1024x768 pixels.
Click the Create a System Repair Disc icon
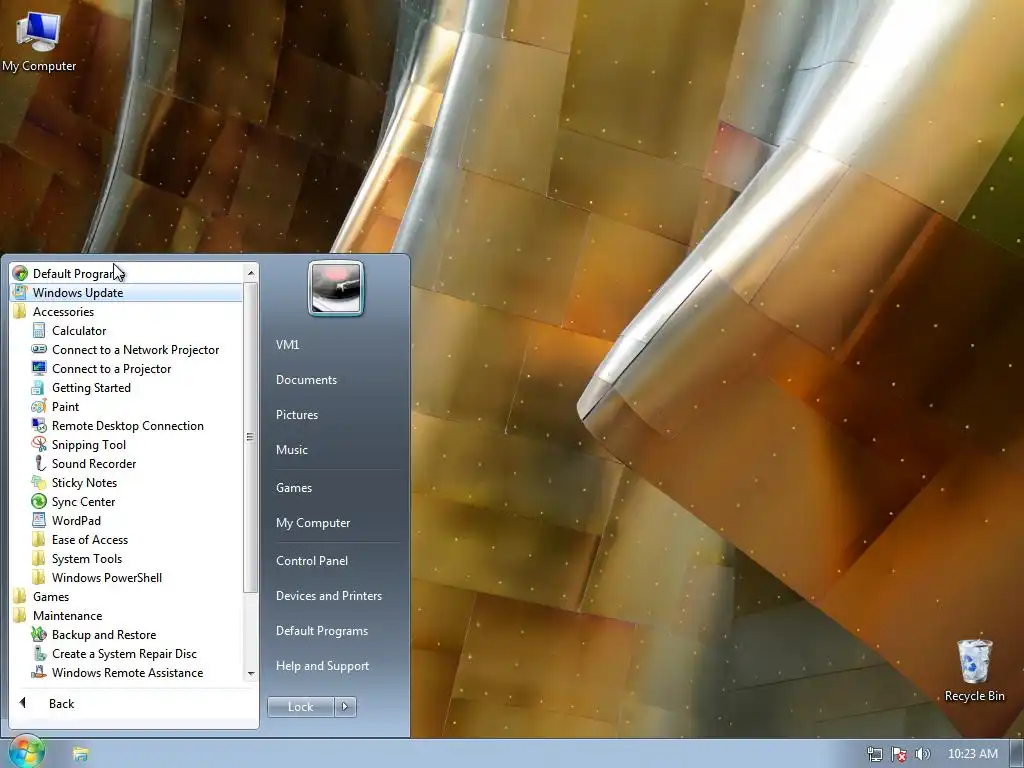point(39,653)
